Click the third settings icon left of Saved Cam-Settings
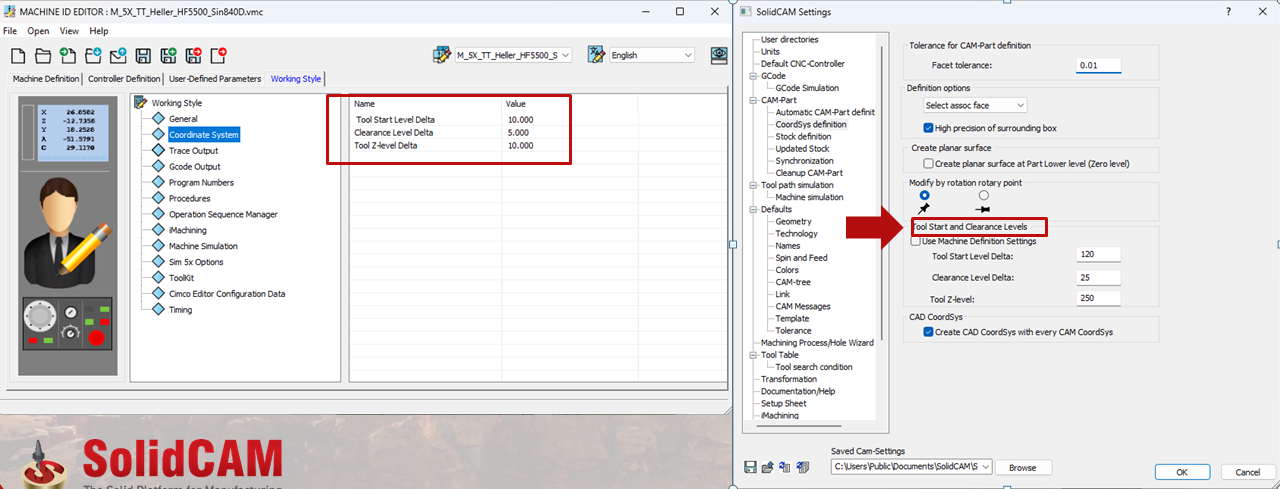 (785, 467)
